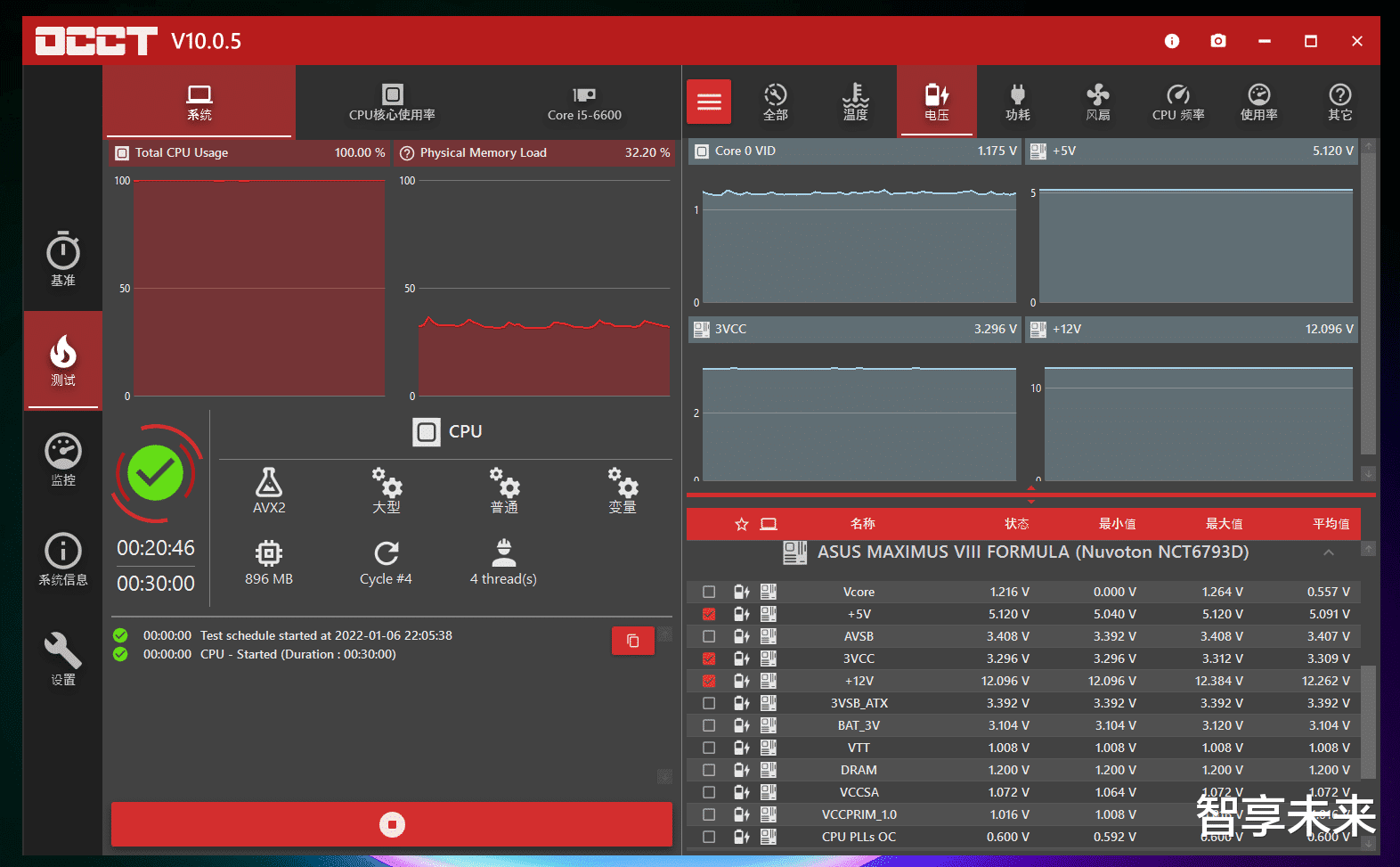Enable the 3VSB_ATX graph checkbox
Screen dimensions: 1400x867
(709, 703)
